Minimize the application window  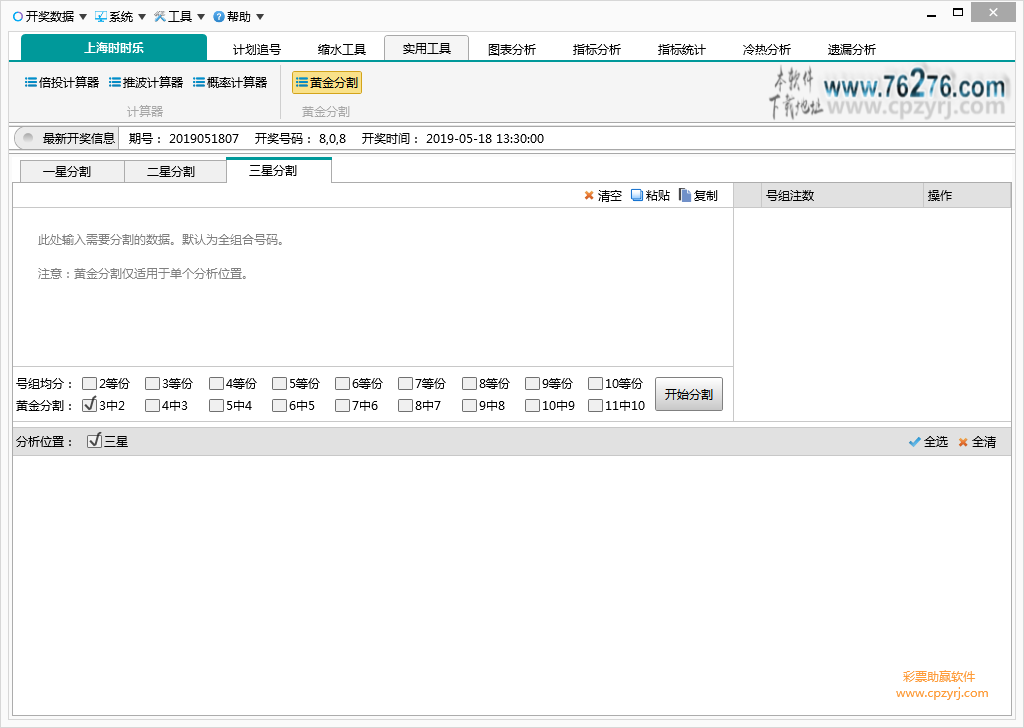932,14
